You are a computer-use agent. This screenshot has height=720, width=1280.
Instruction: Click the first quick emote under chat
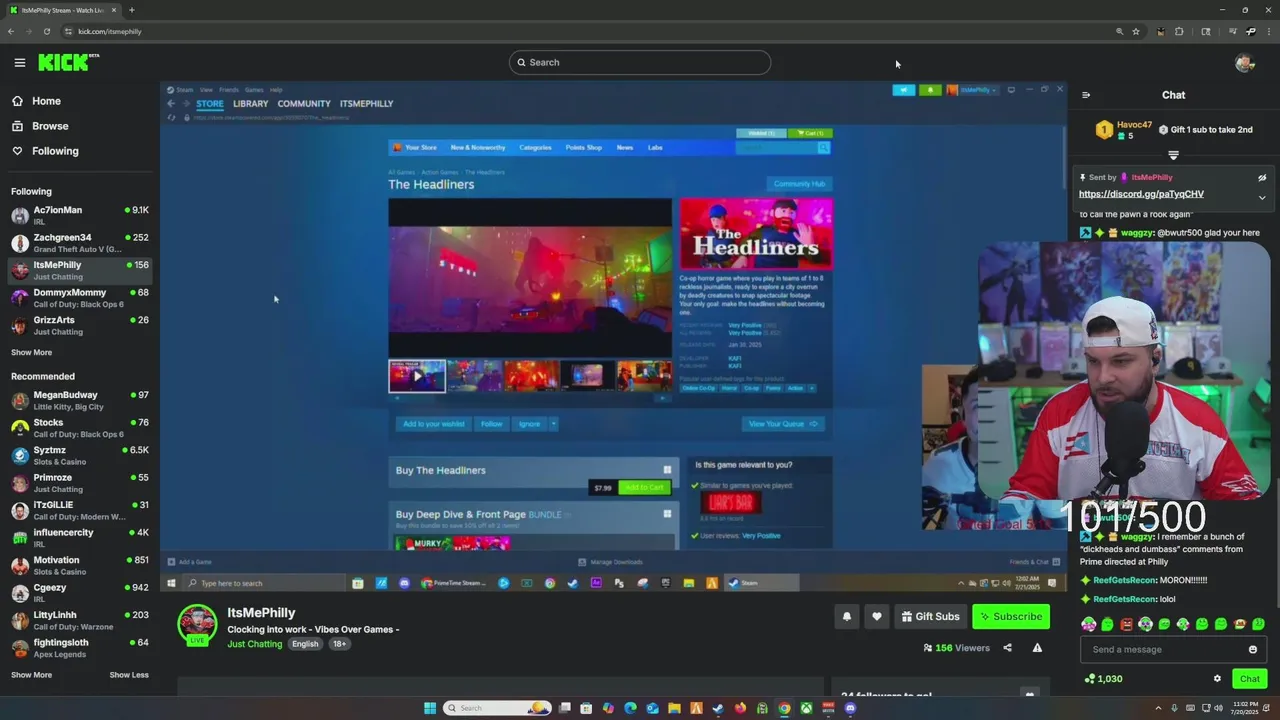(1088, 624)
